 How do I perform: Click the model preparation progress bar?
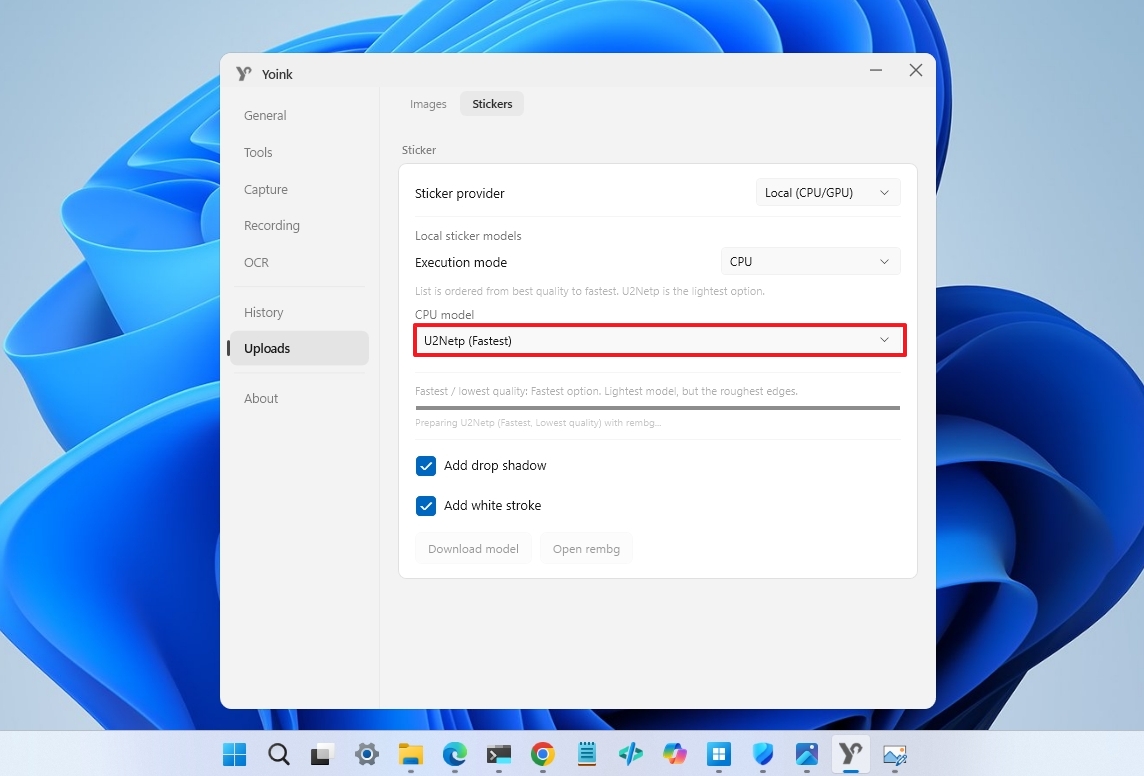click(x=657, y=408)
